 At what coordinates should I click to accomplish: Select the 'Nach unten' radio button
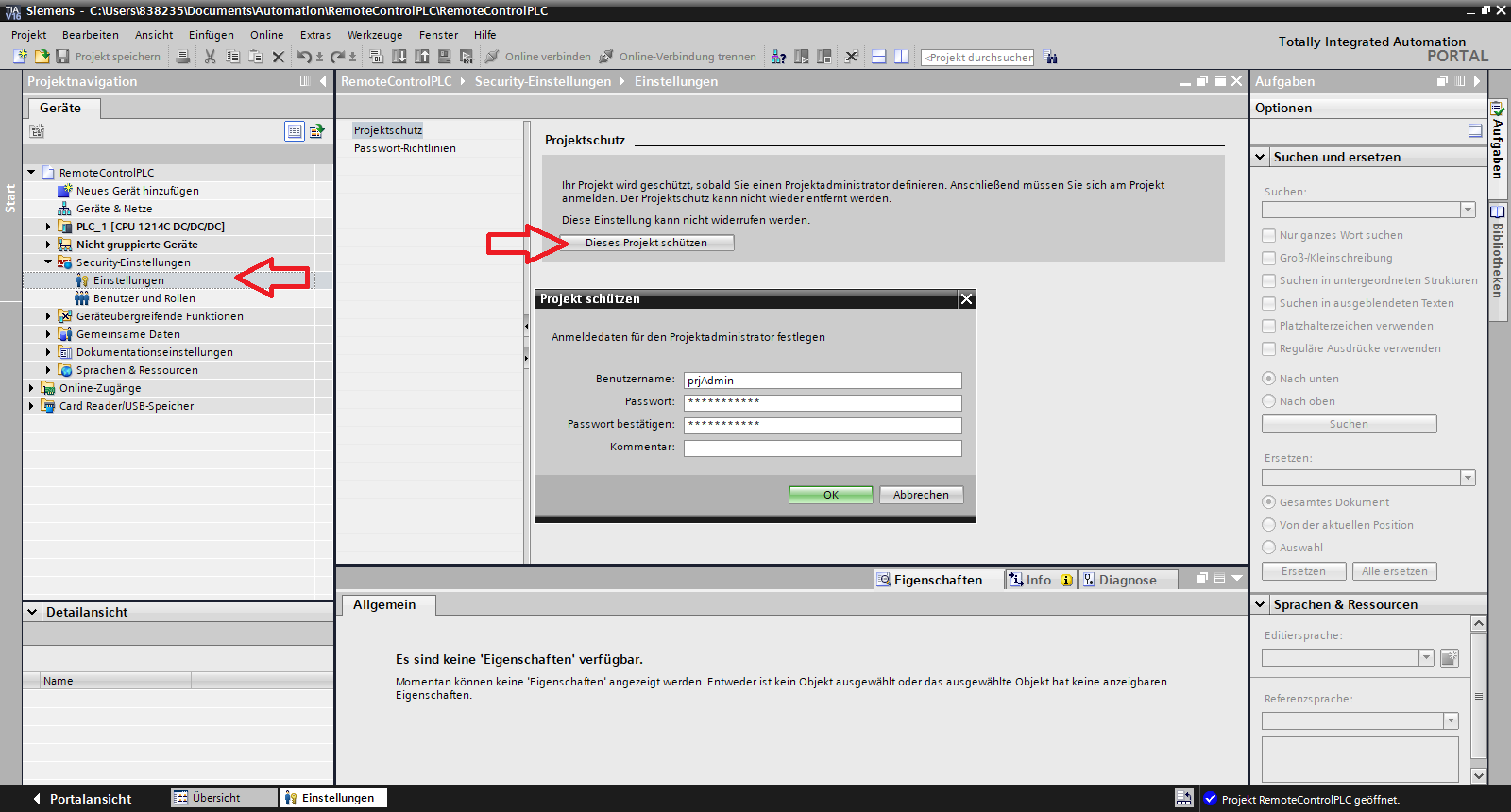(1269, 379)
